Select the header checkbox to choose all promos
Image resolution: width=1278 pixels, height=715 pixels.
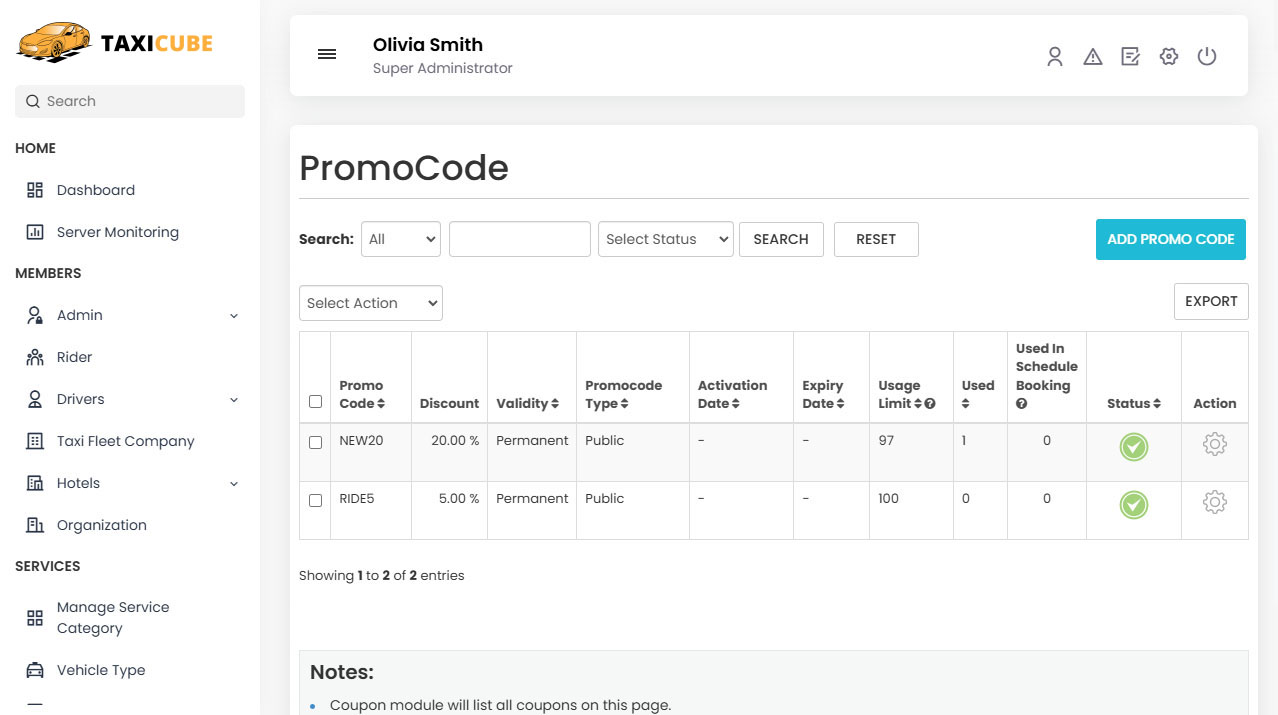click(x=315, y=401)
